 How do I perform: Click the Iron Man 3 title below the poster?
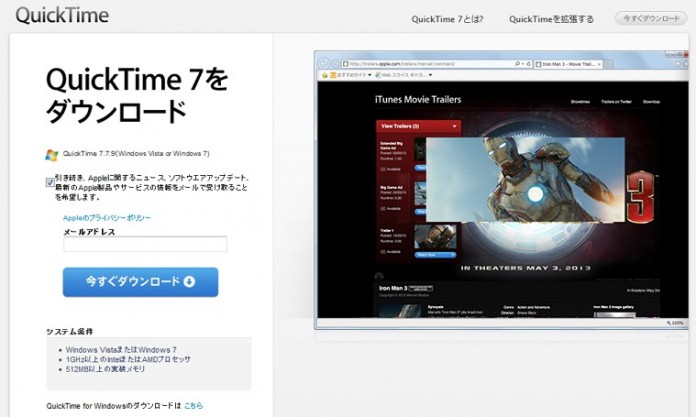[x=393, y=288]
